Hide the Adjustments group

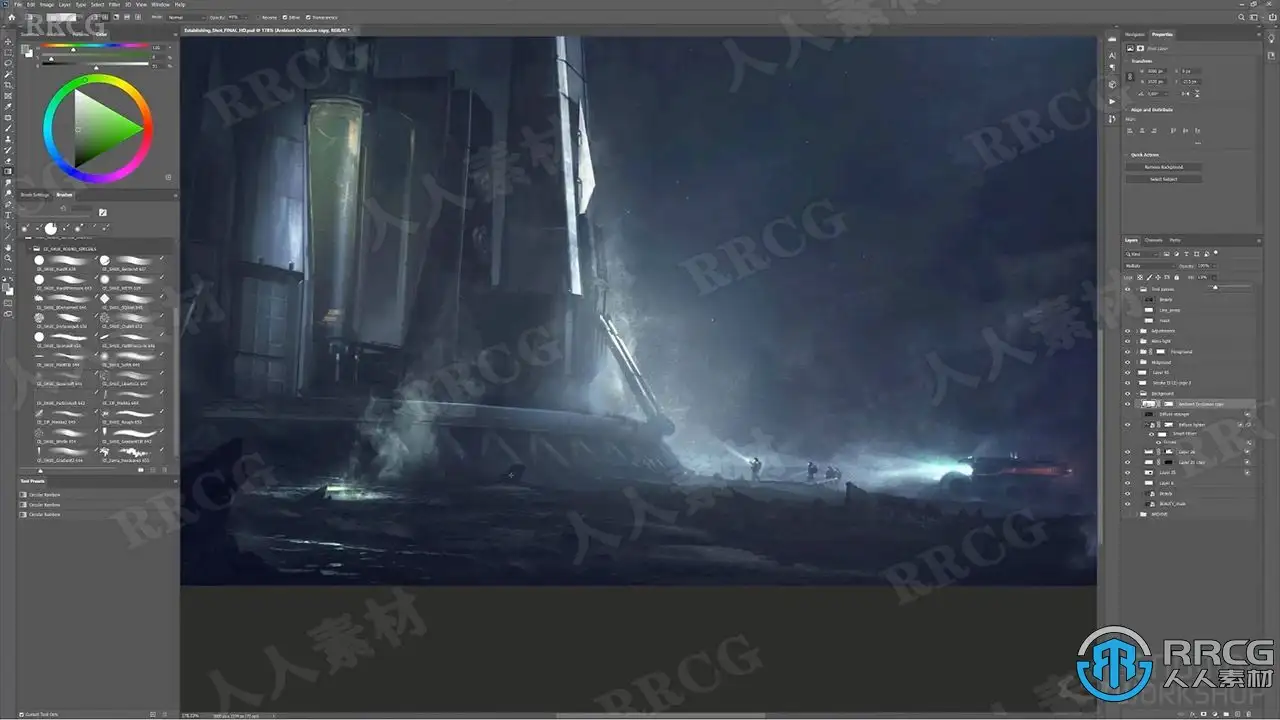click(x=1128, y=330)
